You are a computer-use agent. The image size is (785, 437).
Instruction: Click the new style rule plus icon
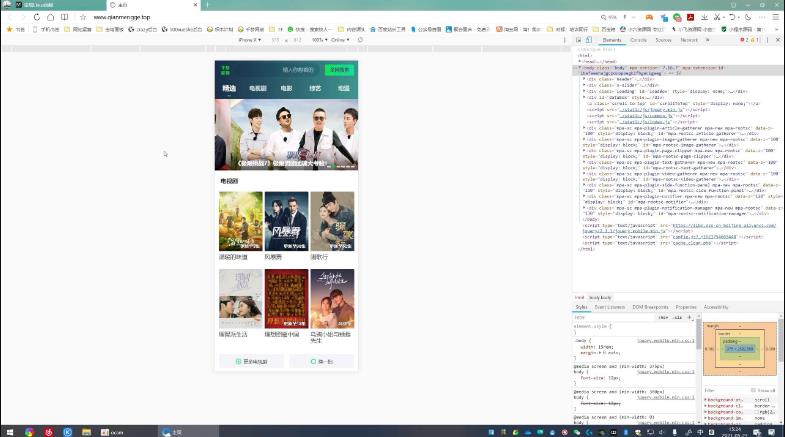point(689,317)
